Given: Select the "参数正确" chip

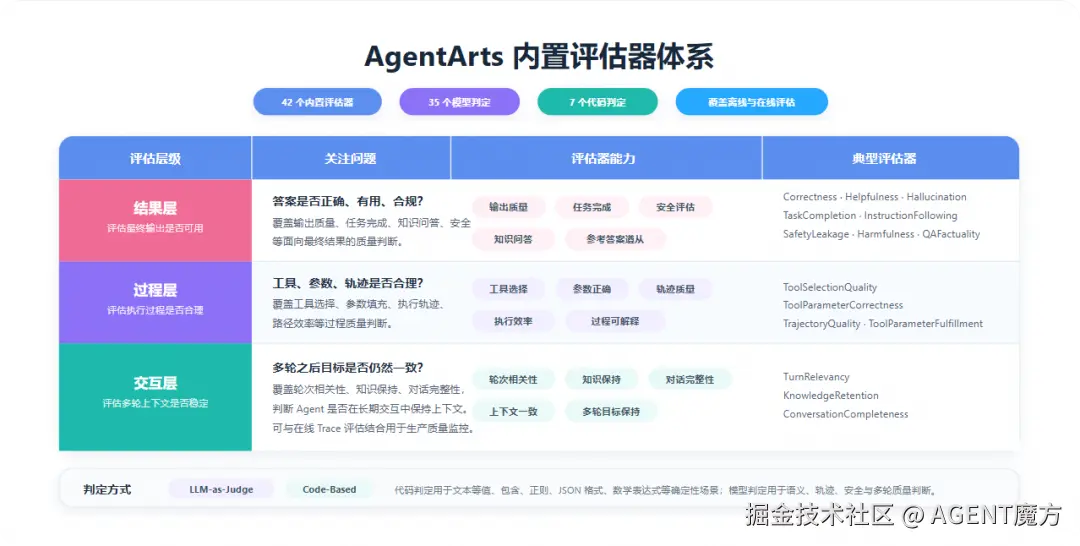Looking at the screenshot, I should coord(592,289).
